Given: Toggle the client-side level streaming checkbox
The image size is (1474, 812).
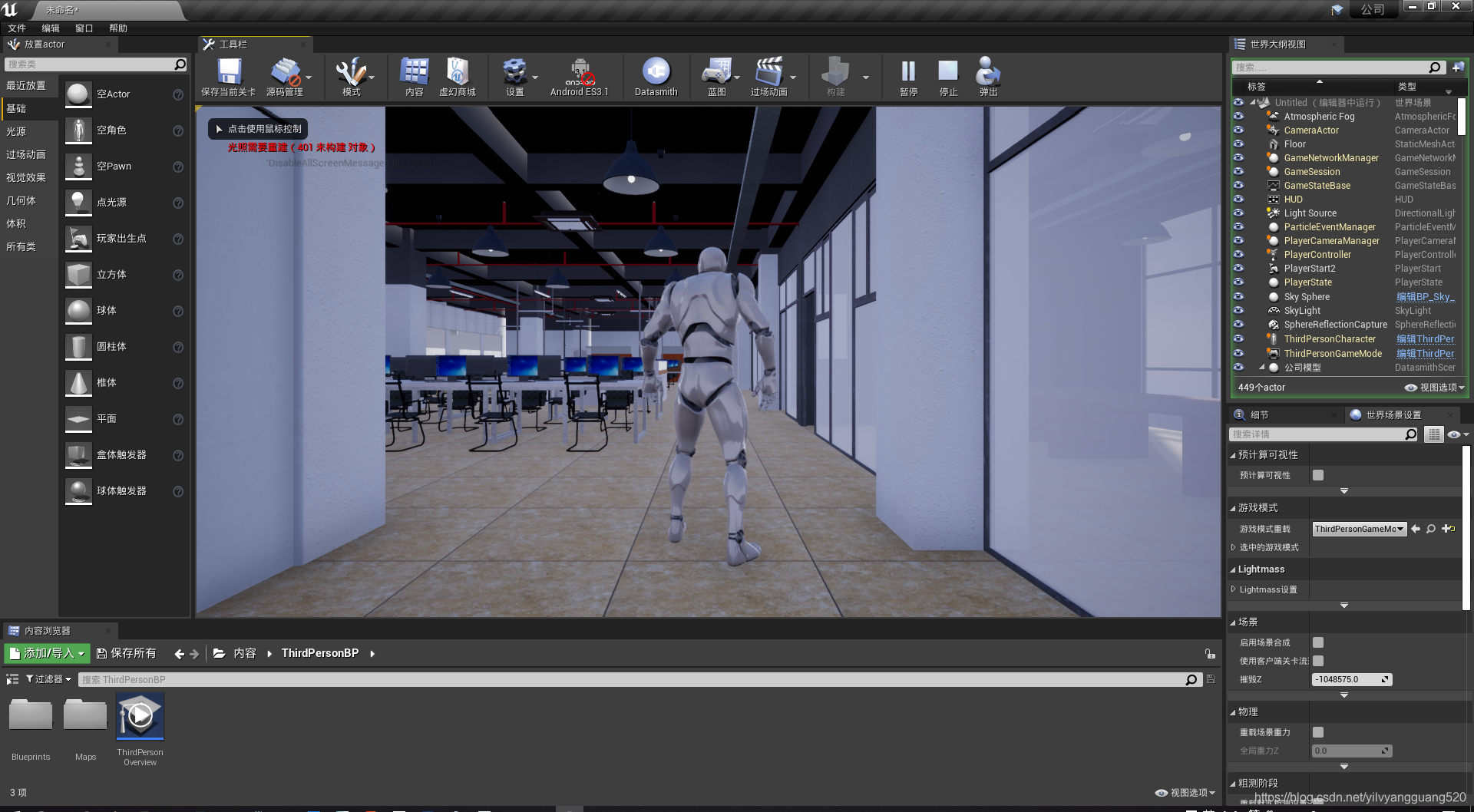Looking at the screenshot, I should point(1318,661).
